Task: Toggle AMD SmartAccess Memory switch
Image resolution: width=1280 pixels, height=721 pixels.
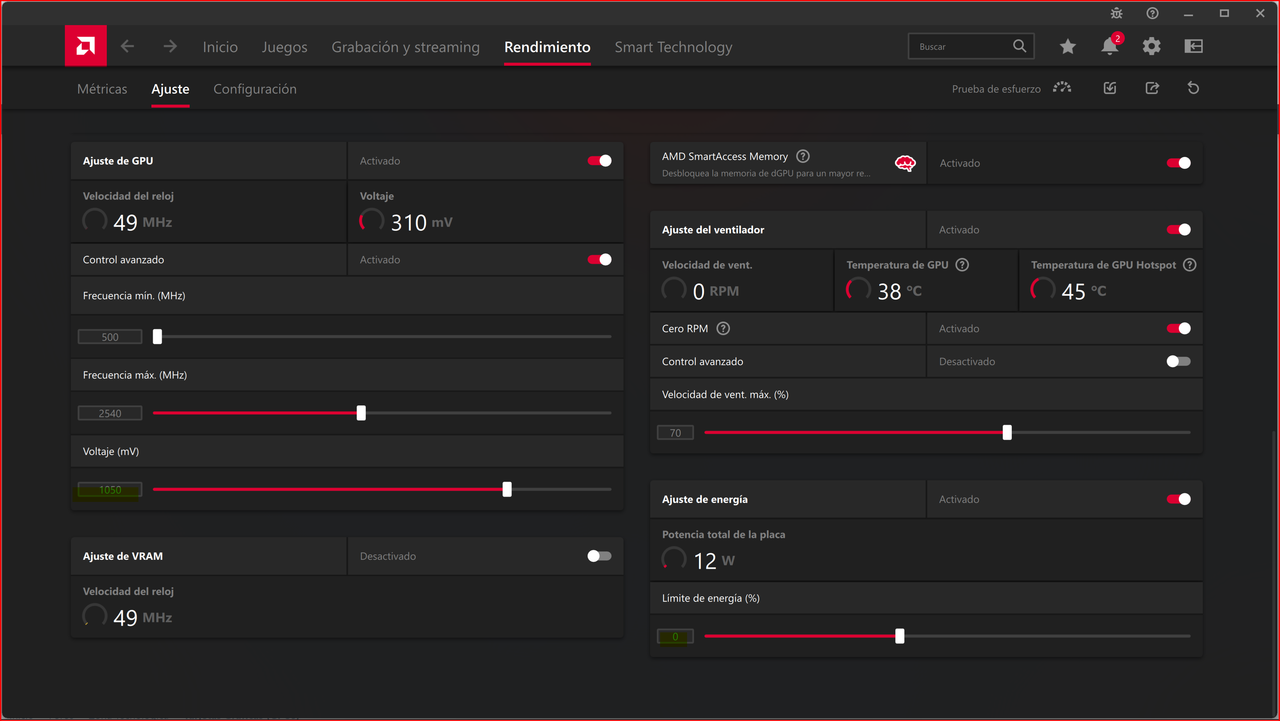Action: (x=1179, y=163)
